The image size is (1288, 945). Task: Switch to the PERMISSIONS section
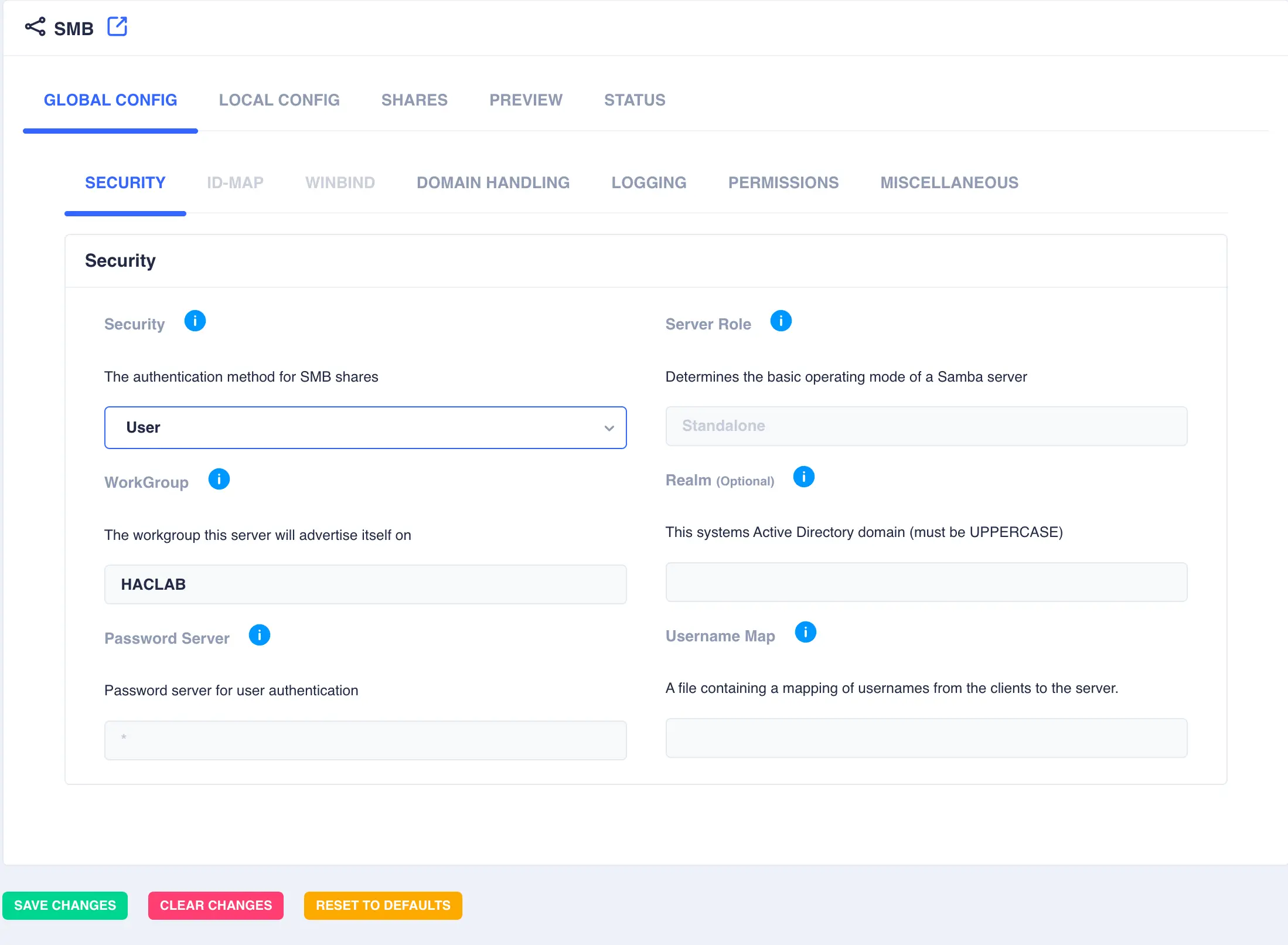point(783,182)
